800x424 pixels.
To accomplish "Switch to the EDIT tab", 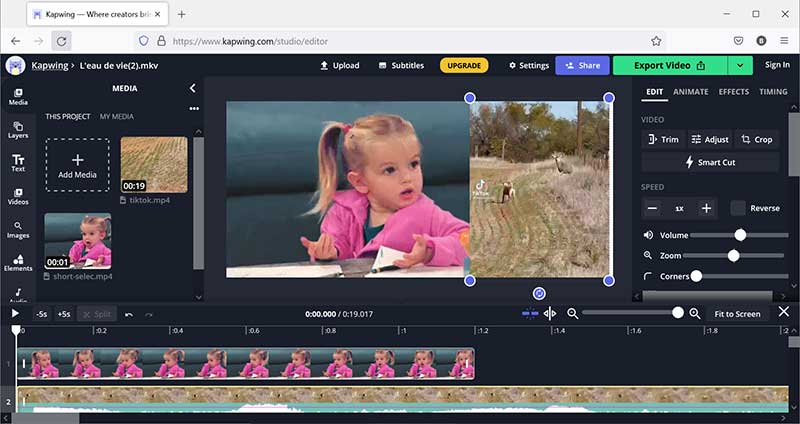I will (x=655, y=92).
